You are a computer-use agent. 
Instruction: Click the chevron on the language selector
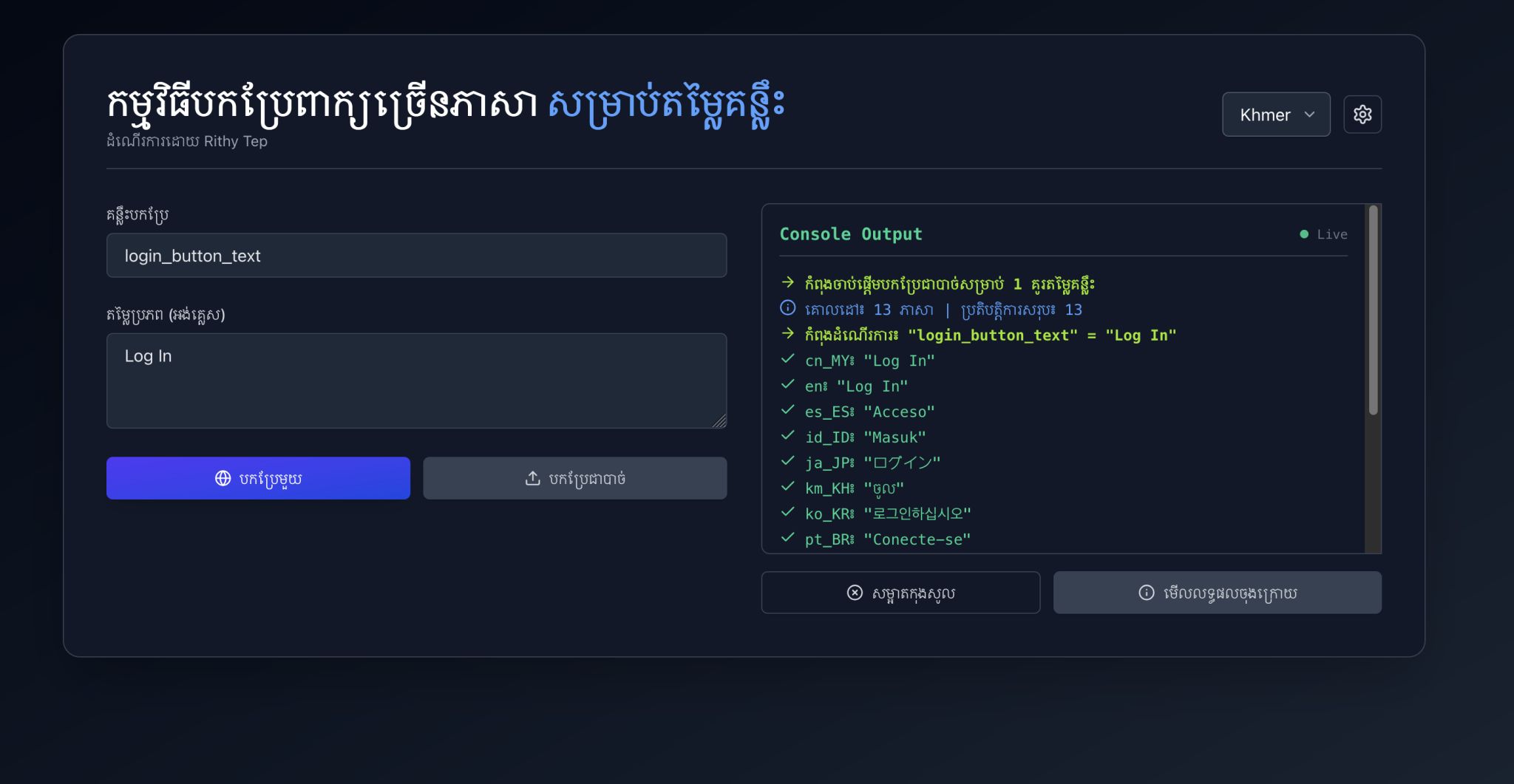(1308, 115)
